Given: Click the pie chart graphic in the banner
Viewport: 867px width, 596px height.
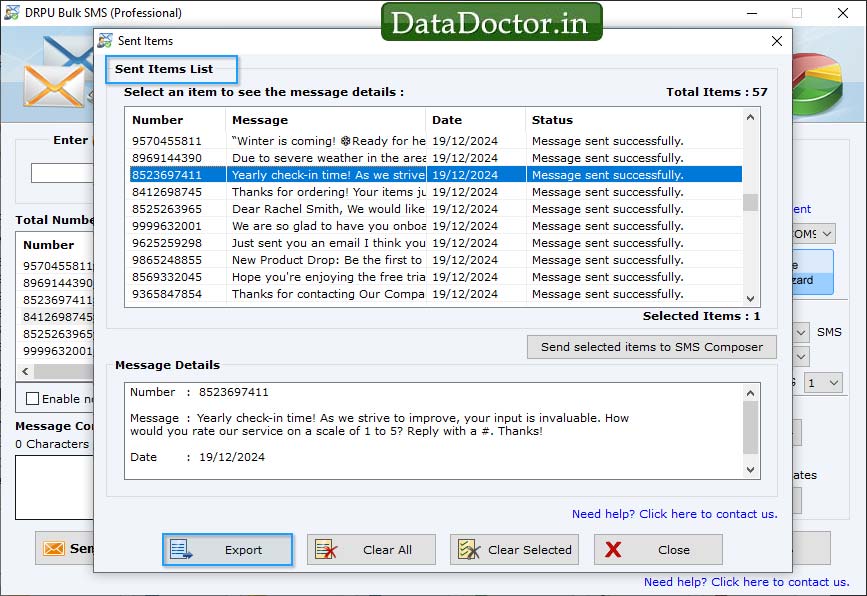Looking at the screenshot, I should click(x=817, y=83).
